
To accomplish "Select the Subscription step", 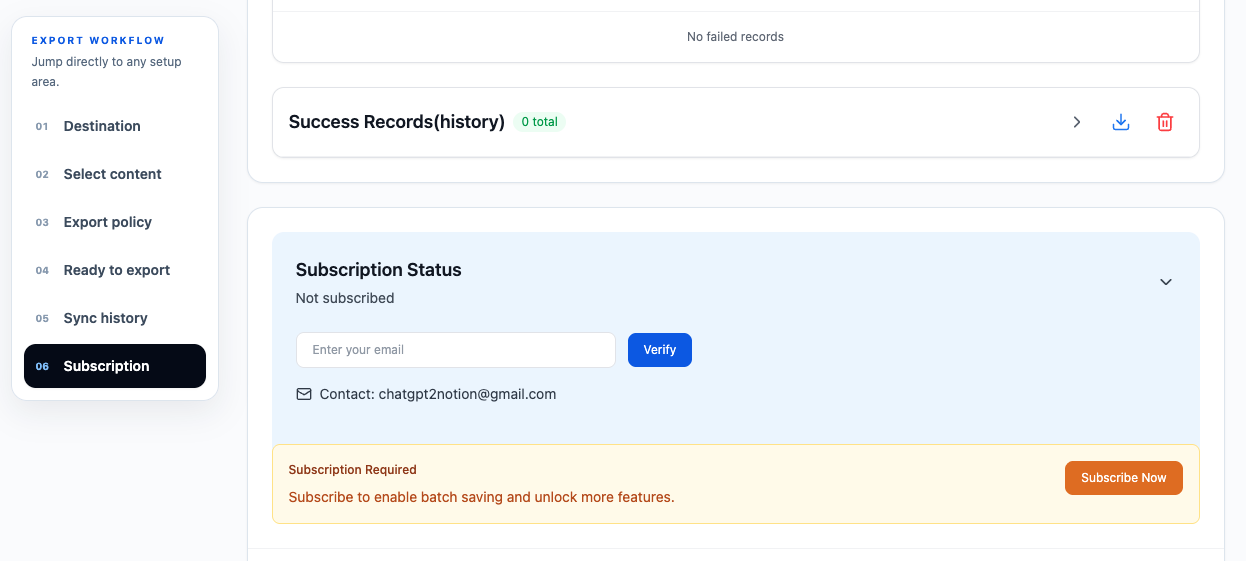I will point(115,366).
